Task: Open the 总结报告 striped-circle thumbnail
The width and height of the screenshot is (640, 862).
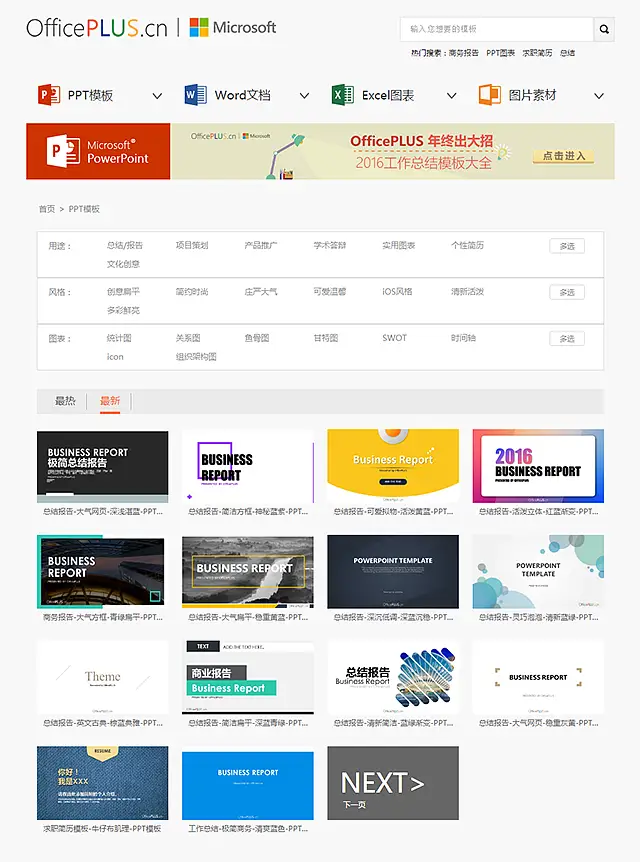Action: 393,677
